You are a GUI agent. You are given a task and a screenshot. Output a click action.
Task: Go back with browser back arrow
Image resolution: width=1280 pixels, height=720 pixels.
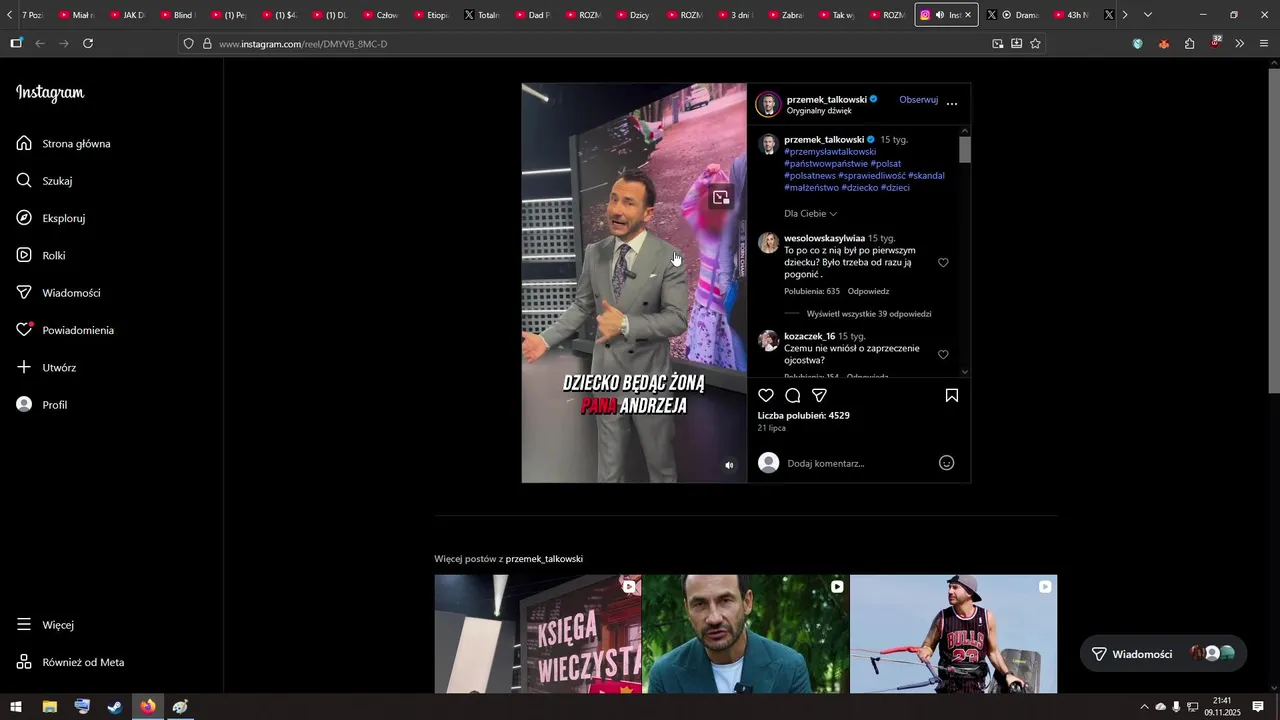click(x=40, y=44)
